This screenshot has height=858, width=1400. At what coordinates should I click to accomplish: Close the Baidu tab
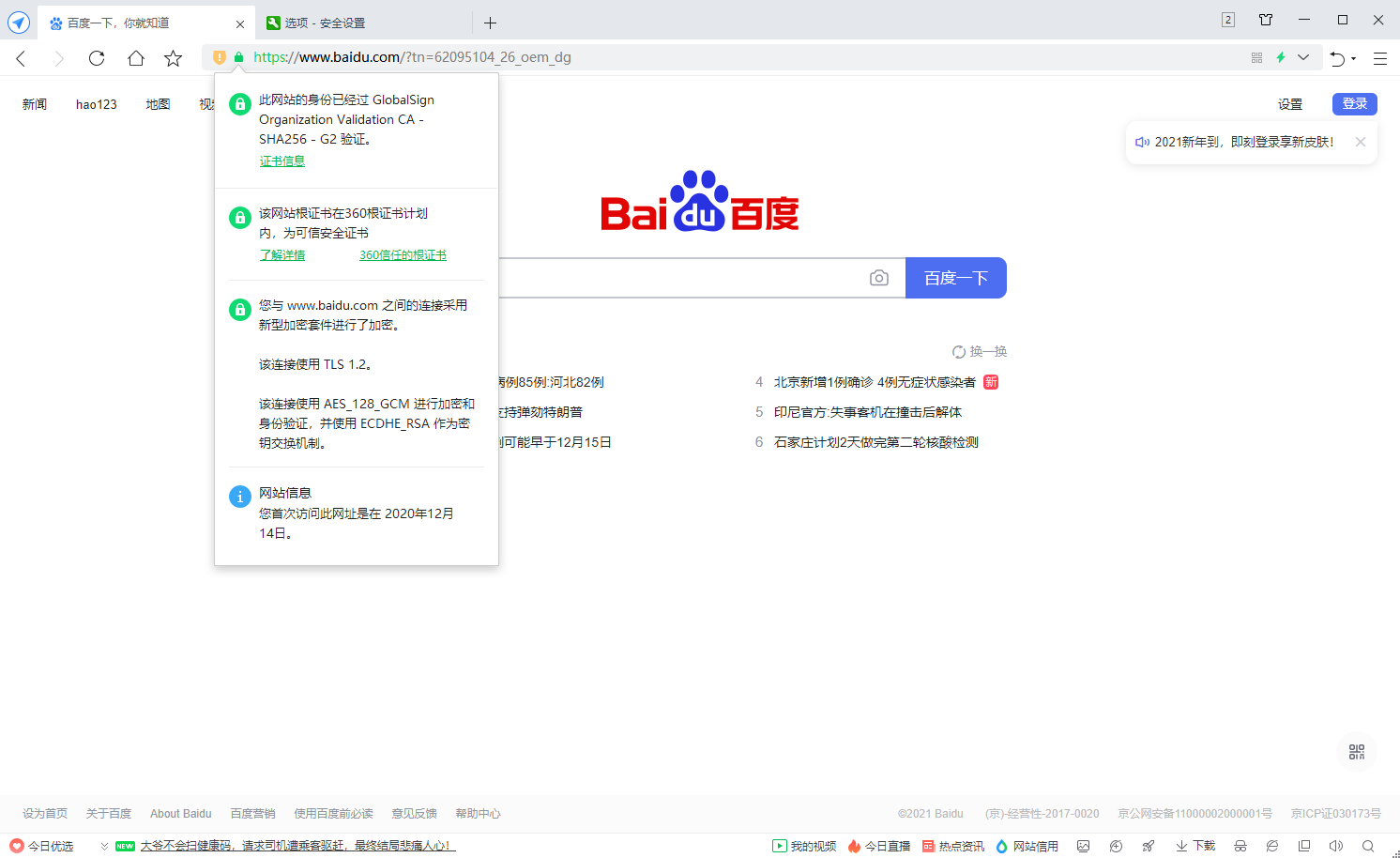click(240, 23)
